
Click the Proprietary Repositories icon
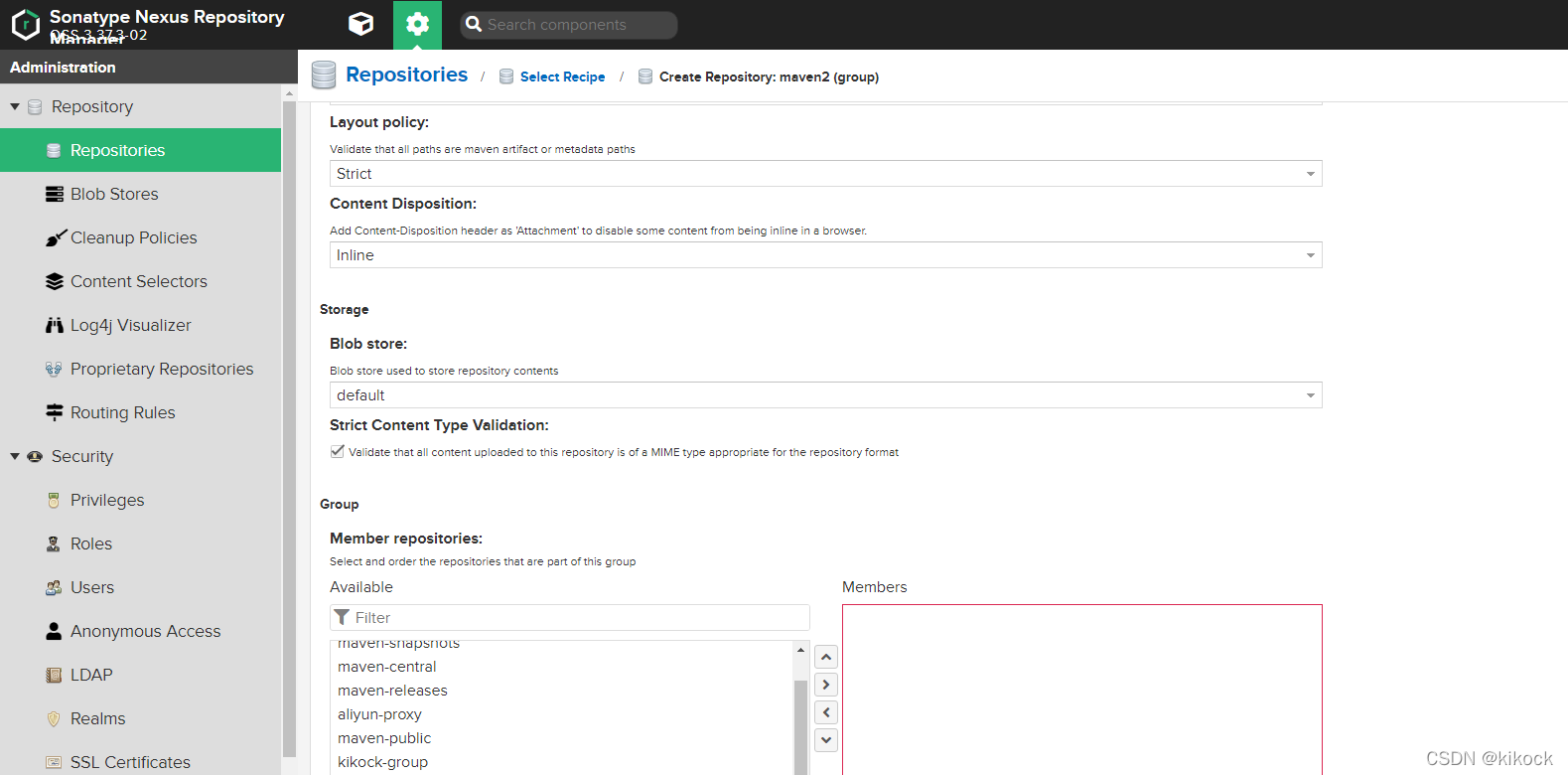tap(54, 369)
